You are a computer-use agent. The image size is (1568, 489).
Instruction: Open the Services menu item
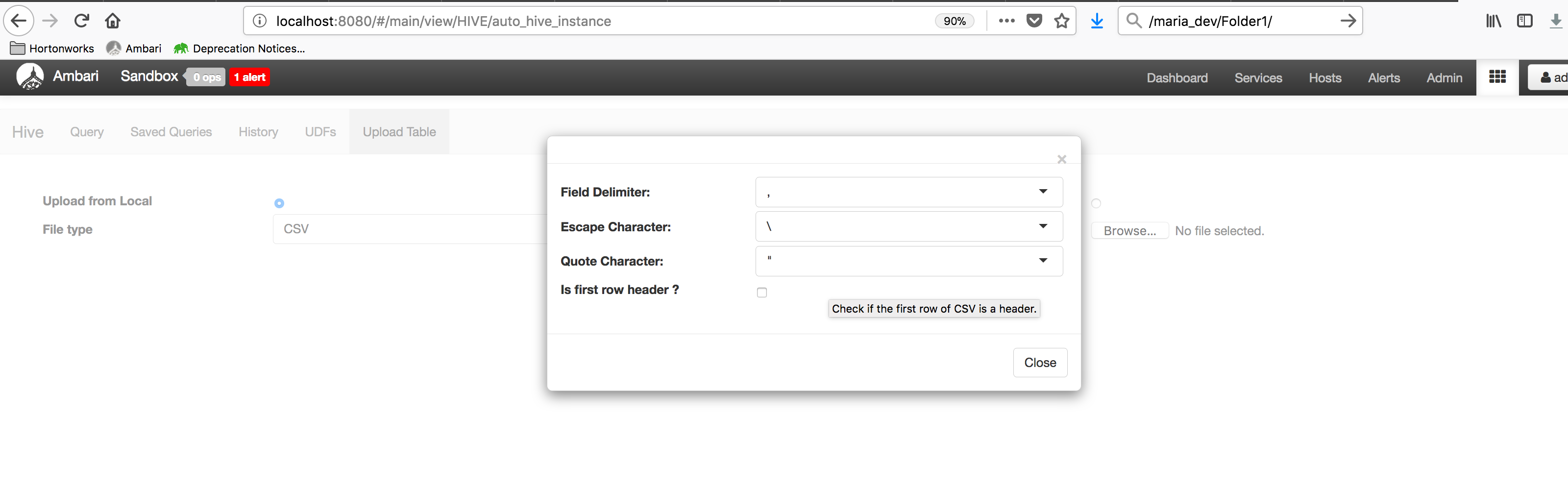click(x=1258, y=77)
